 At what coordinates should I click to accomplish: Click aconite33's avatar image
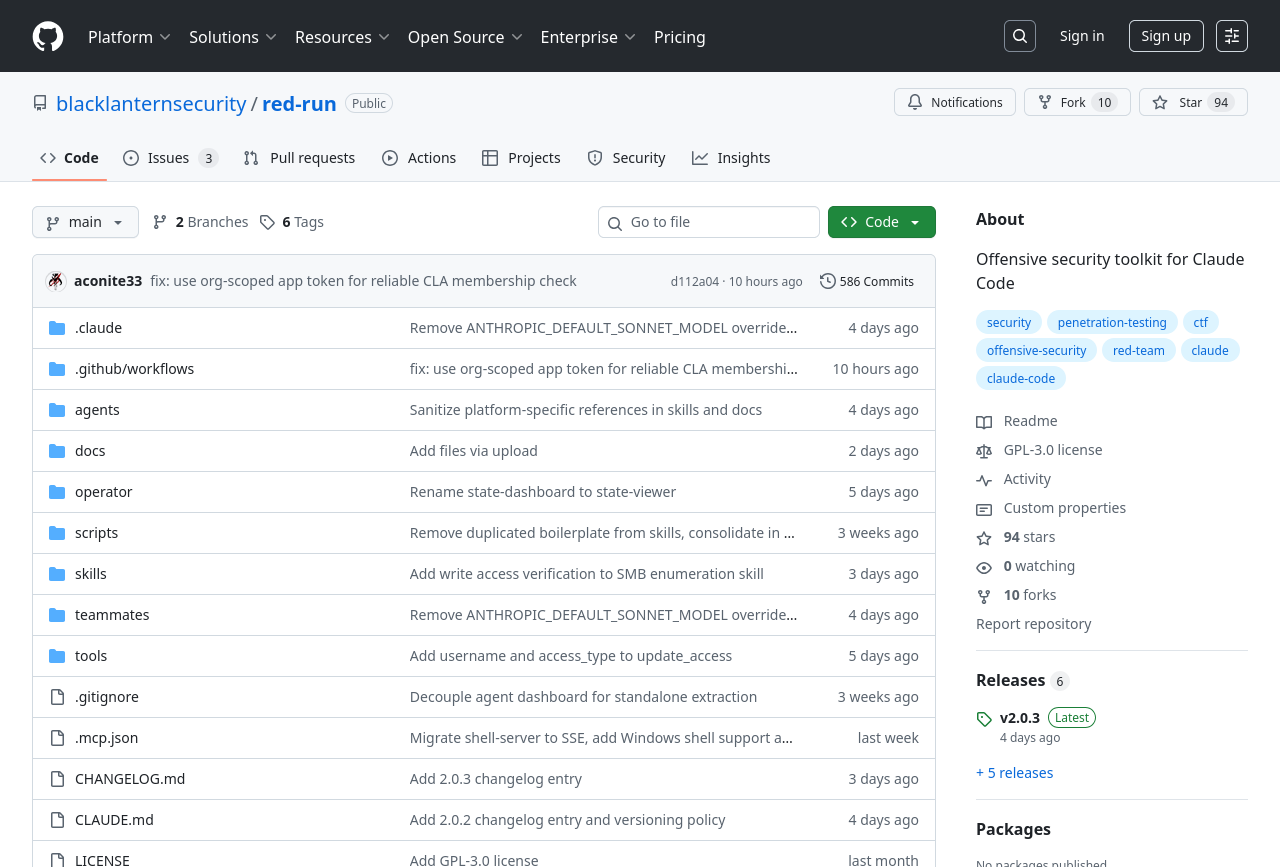(x=56, y=281)
